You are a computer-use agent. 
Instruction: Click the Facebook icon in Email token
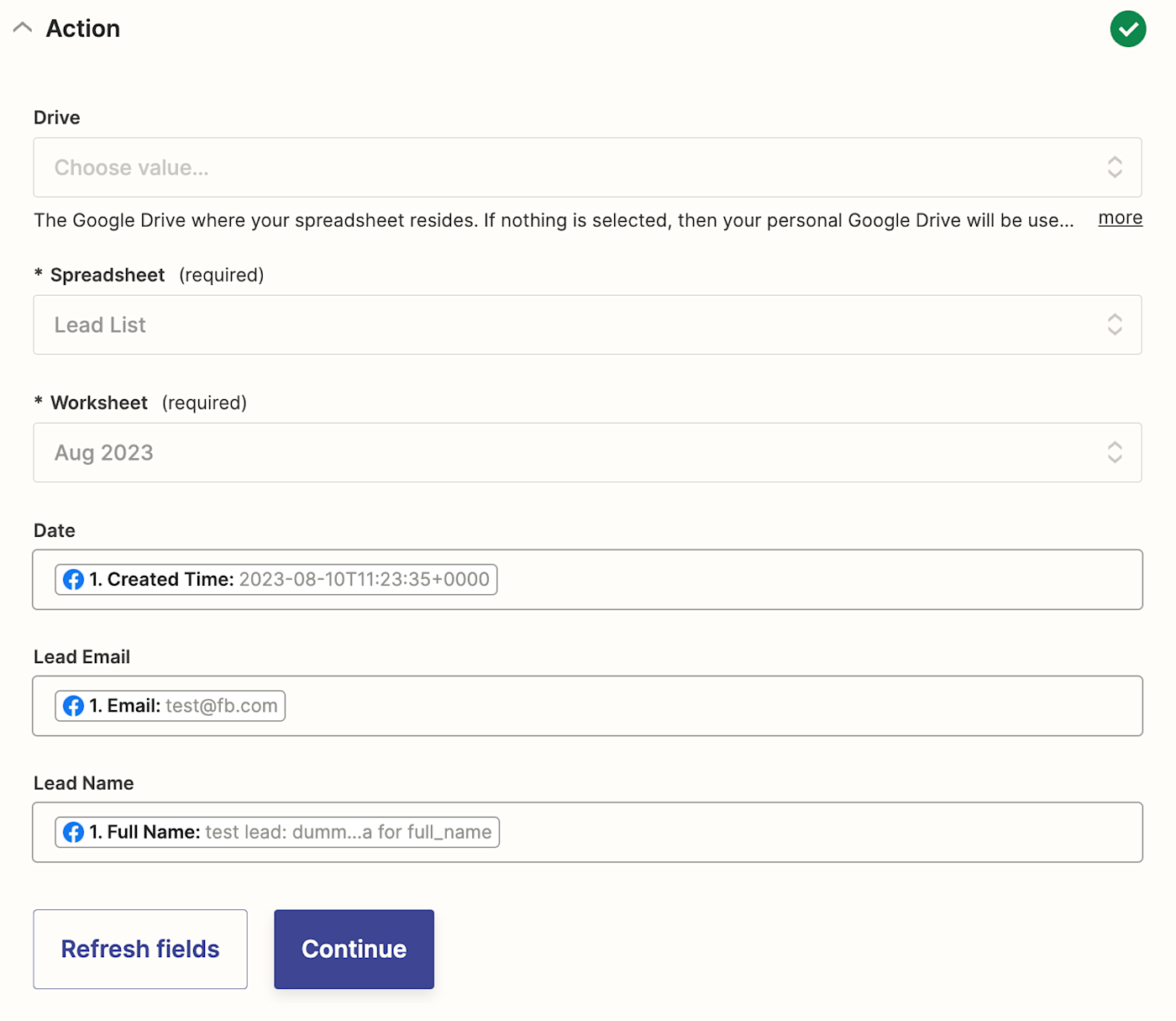74,706
